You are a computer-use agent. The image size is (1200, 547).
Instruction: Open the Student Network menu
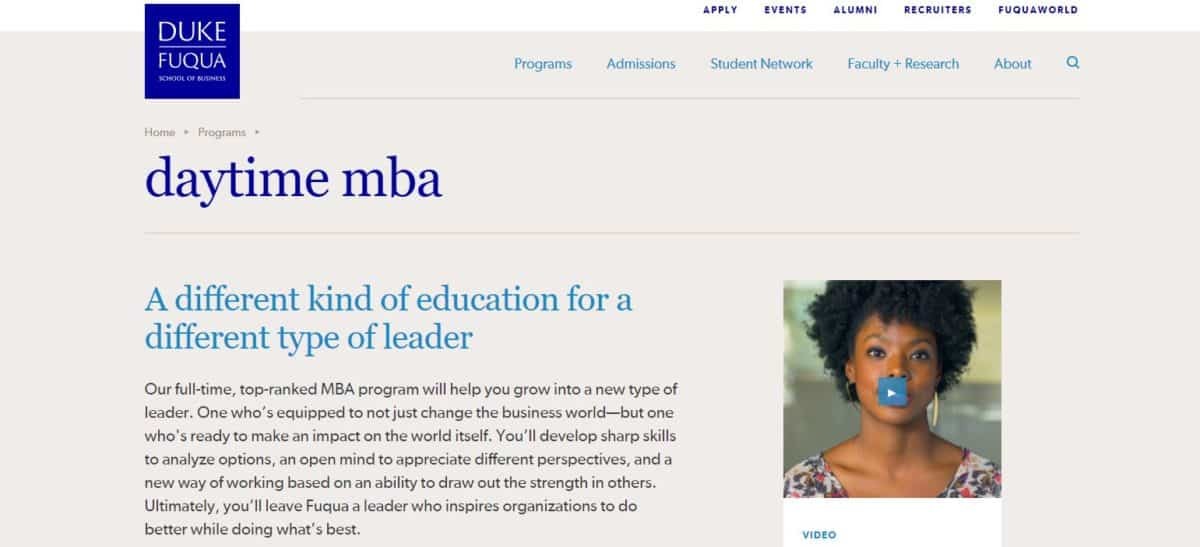point(761,64)
